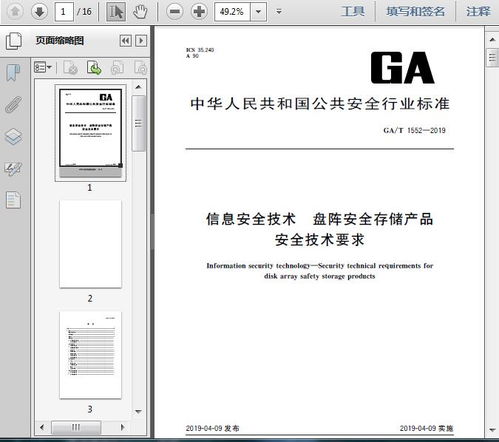Screen dimensions: 499x442
Task: Click thumbnail panel scroll right arrow
Action: click(123, 427)
